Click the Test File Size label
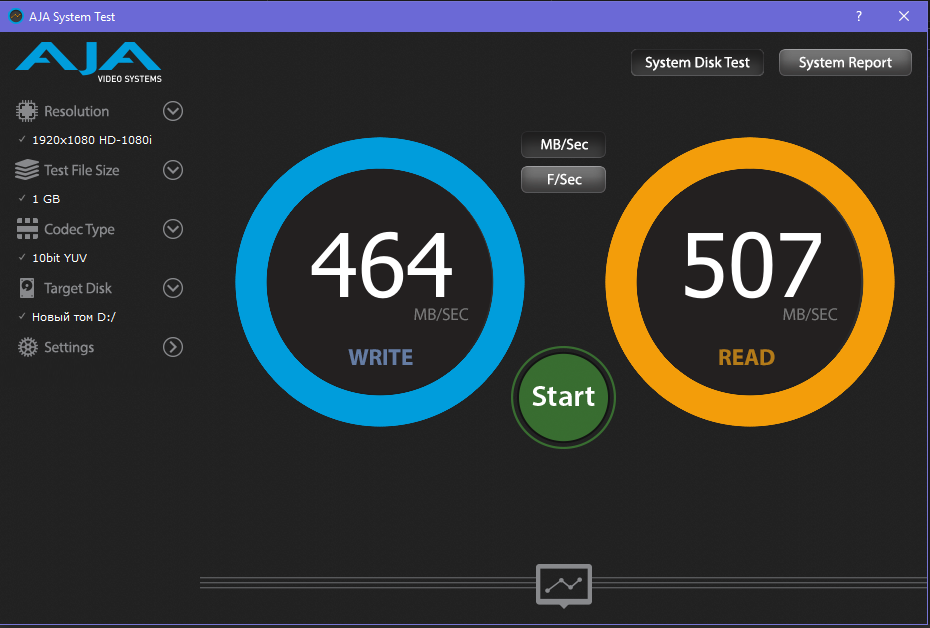Viewport: 930px width, 628px height. tap(82, 170)
